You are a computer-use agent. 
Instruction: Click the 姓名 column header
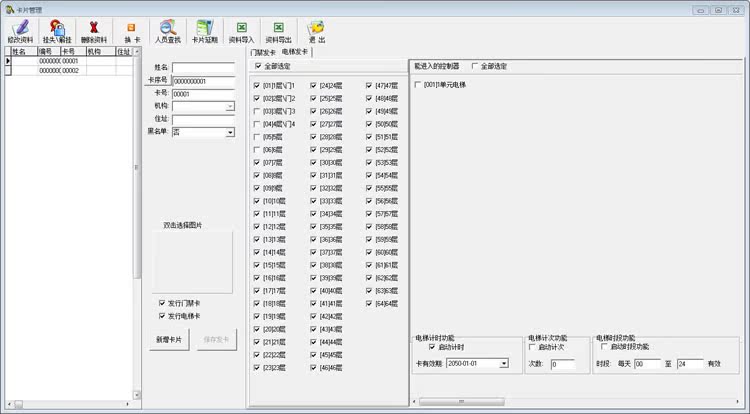tap(24, 51)
